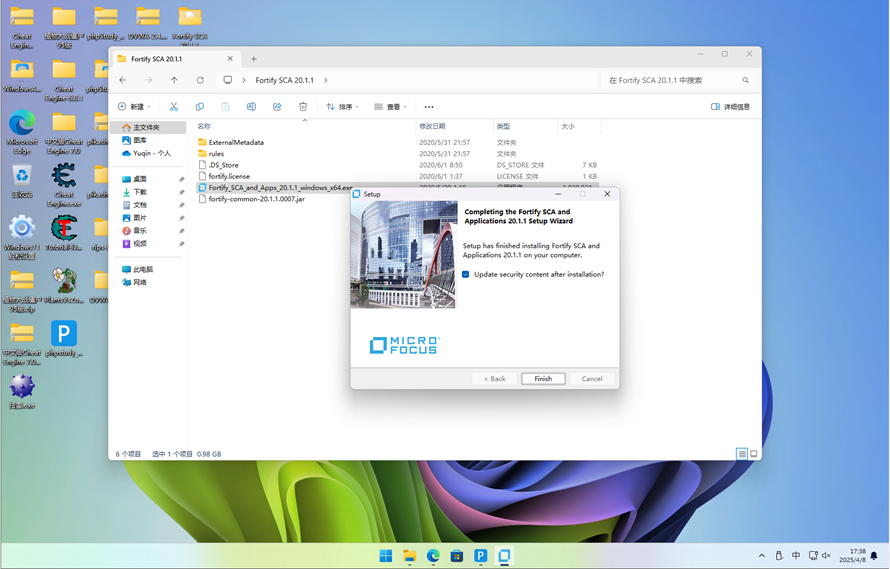Viewport: 890px width, 569px height.
Task: Open Microsoft Edge from taskbar
Action: 433,555
